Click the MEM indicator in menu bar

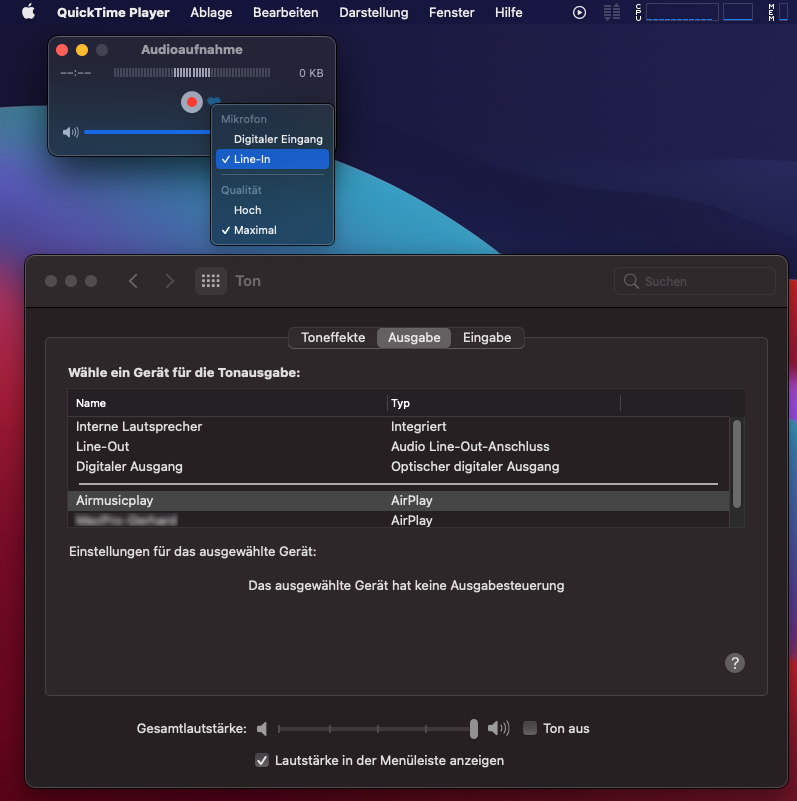(x=779, y=12)
